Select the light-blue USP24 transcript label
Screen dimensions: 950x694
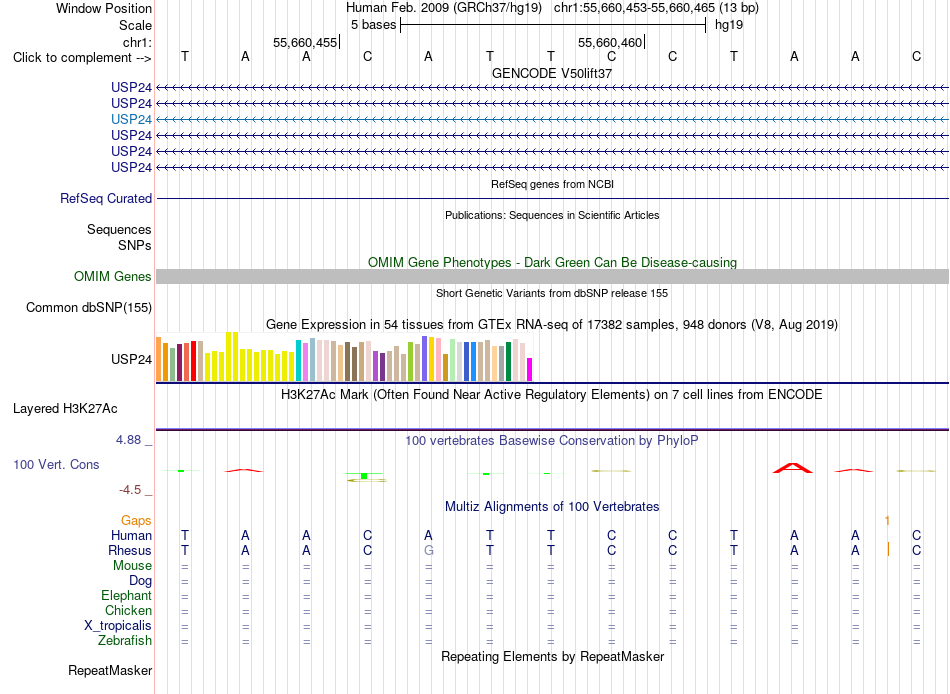click(x=131, y=119)
